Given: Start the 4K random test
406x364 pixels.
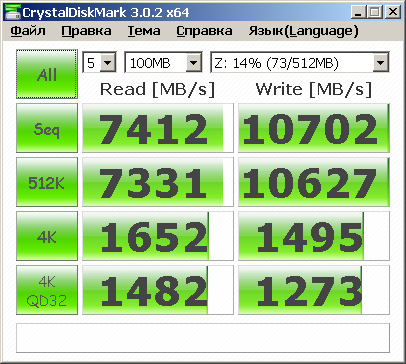Looking at the screenshot, I should 47,236.
